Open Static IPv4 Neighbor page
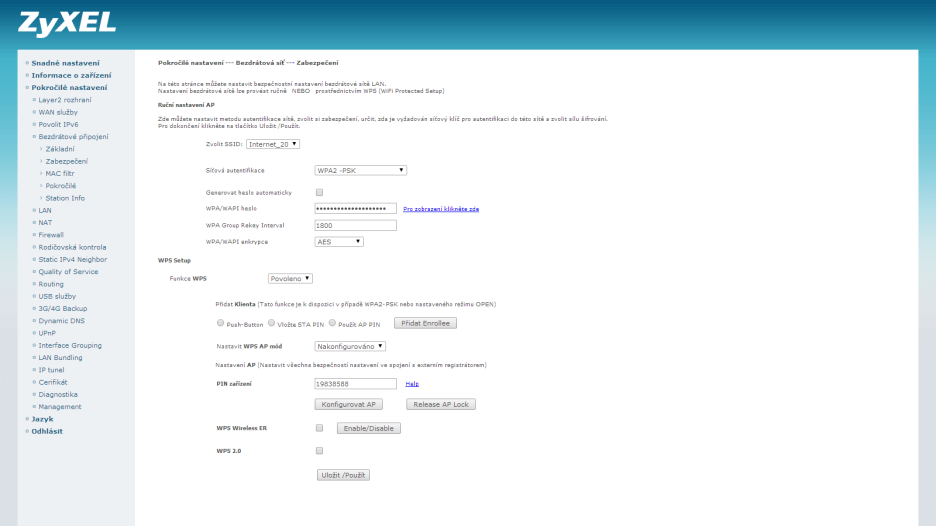 tap(73, 259)
